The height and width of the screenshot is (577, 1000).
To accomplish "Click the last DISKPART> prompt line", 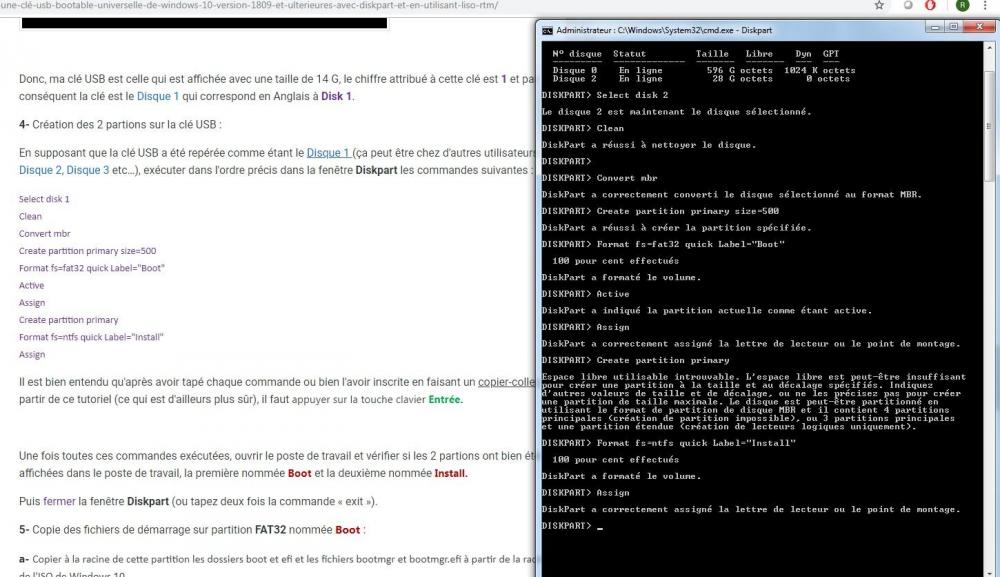I will coord(567,526).
